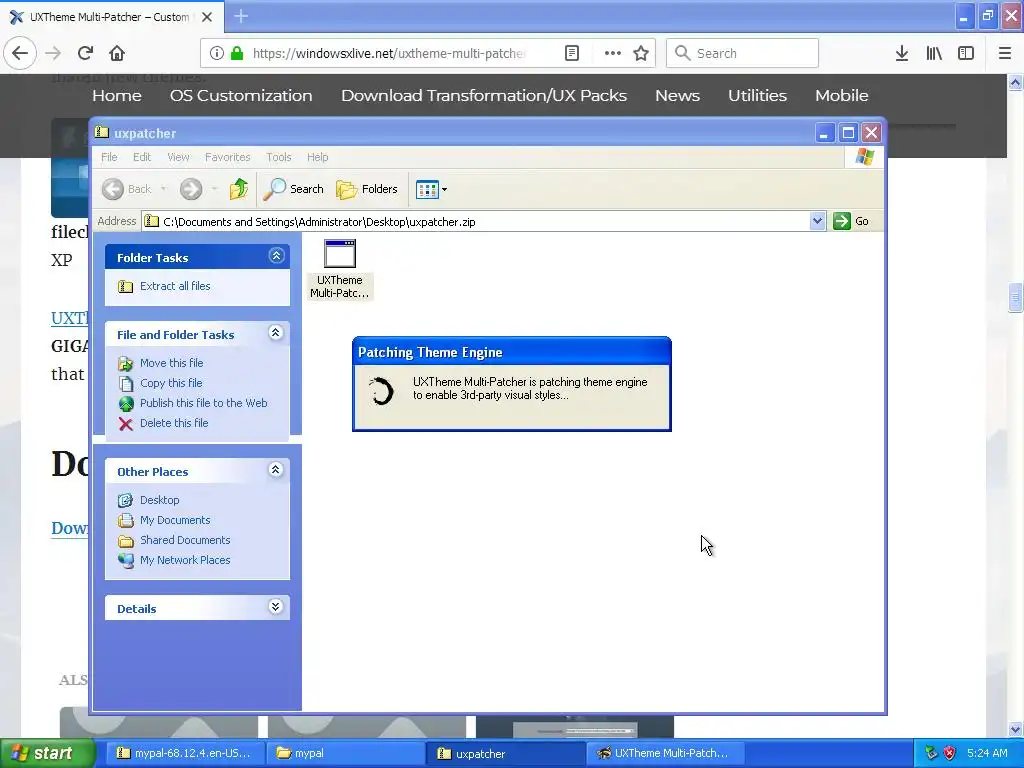Go back in the browser
Screen dimensions: 1024x768
pos(20,53)
